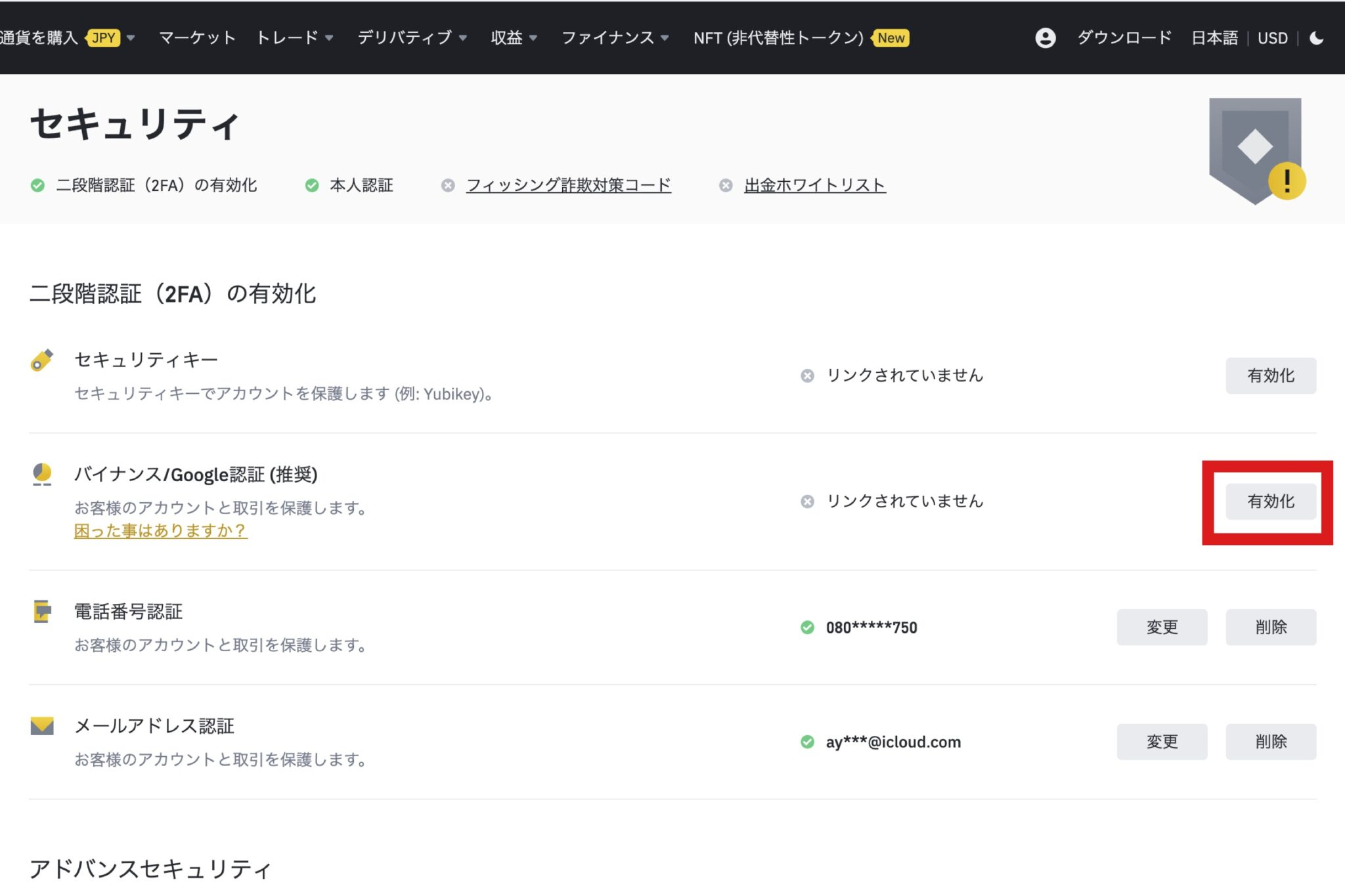
Task: Click the セキュリティキー row title
Action: [x=146, y=360]
